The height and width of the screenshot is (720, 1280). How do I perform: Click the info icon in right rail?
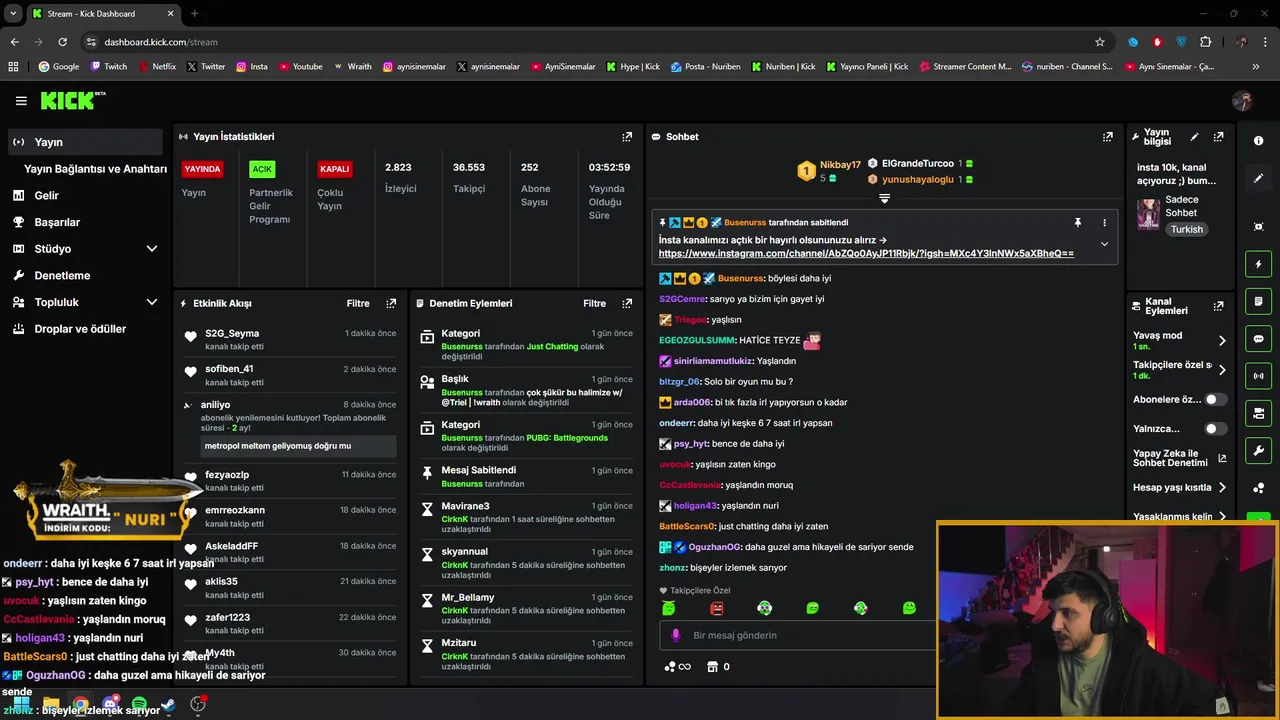point(1258,141)
